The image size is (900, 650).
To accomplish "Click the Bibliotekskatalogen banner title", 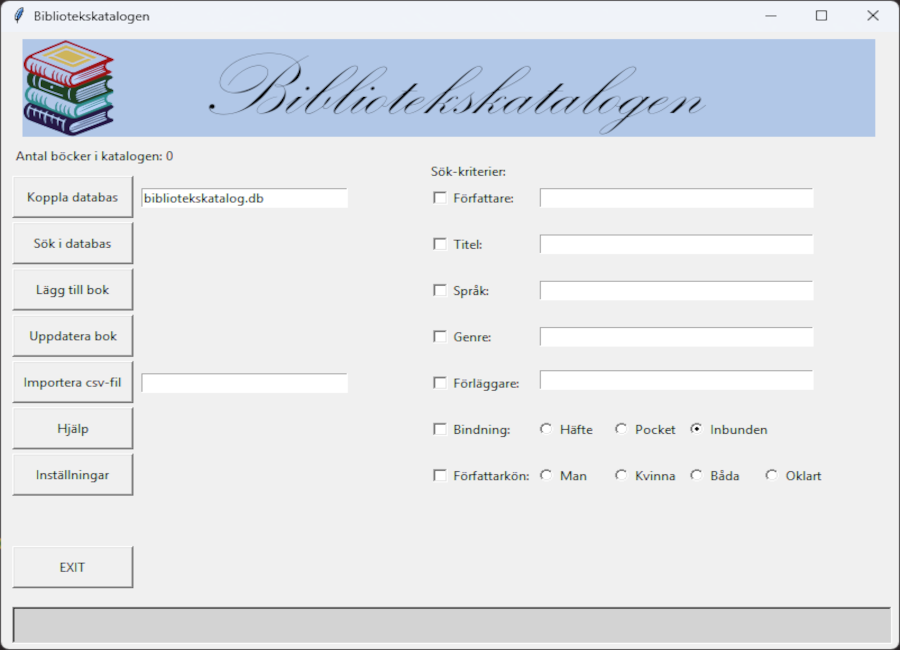I will (457, 92).
